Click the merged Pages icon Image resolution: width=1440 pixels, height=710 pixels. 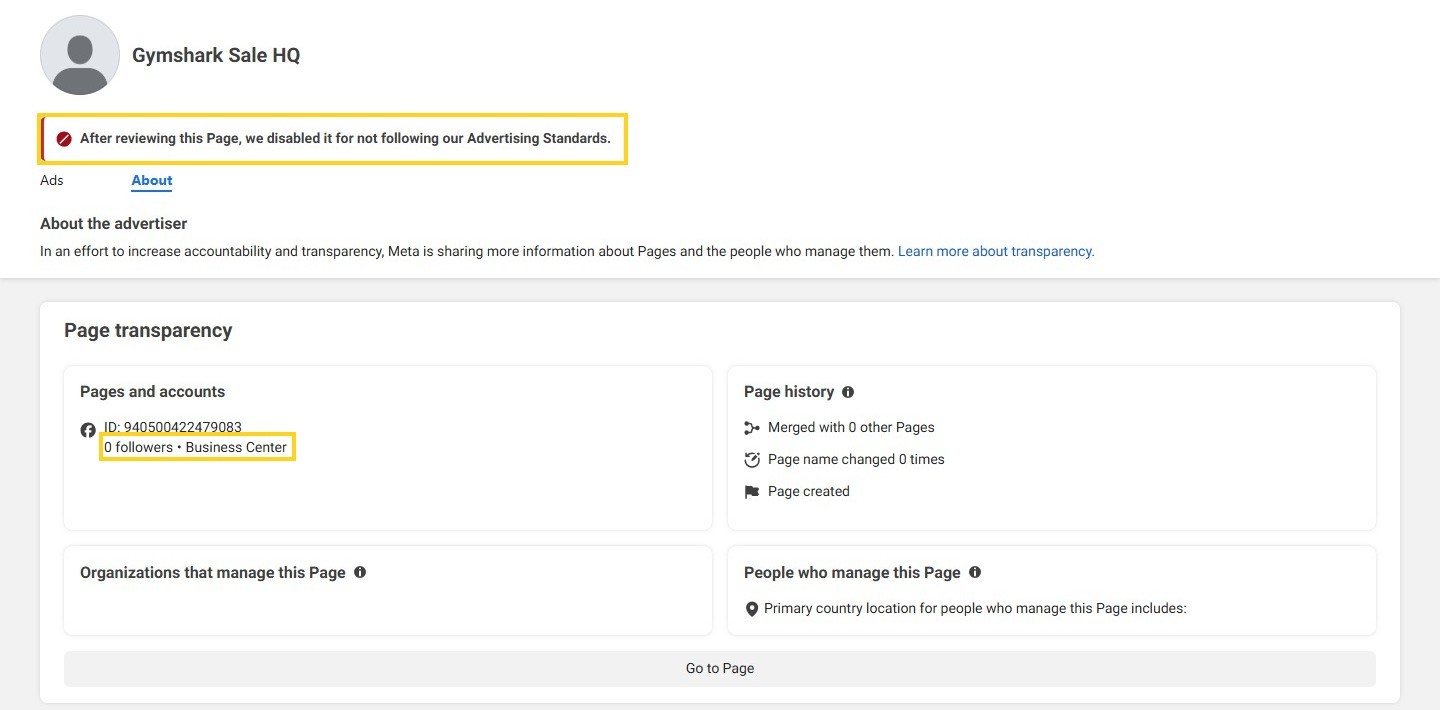click(752, 428)
